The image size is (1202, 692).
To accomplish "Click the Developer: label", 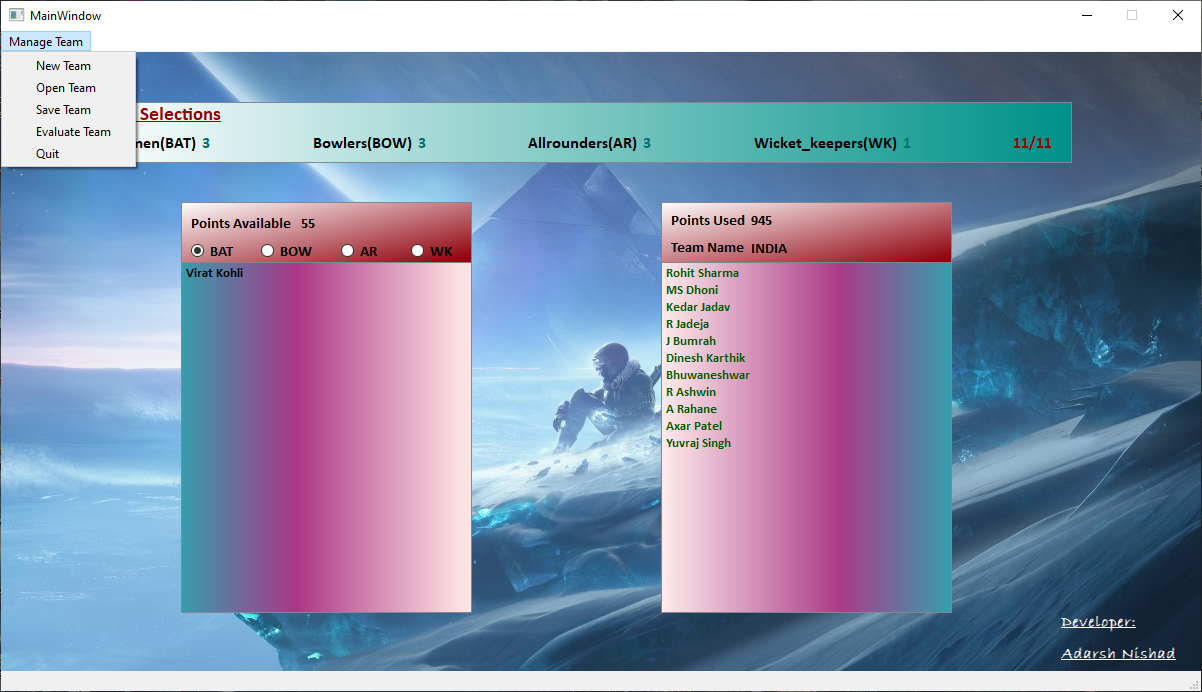I will (x=1098, y=623).
